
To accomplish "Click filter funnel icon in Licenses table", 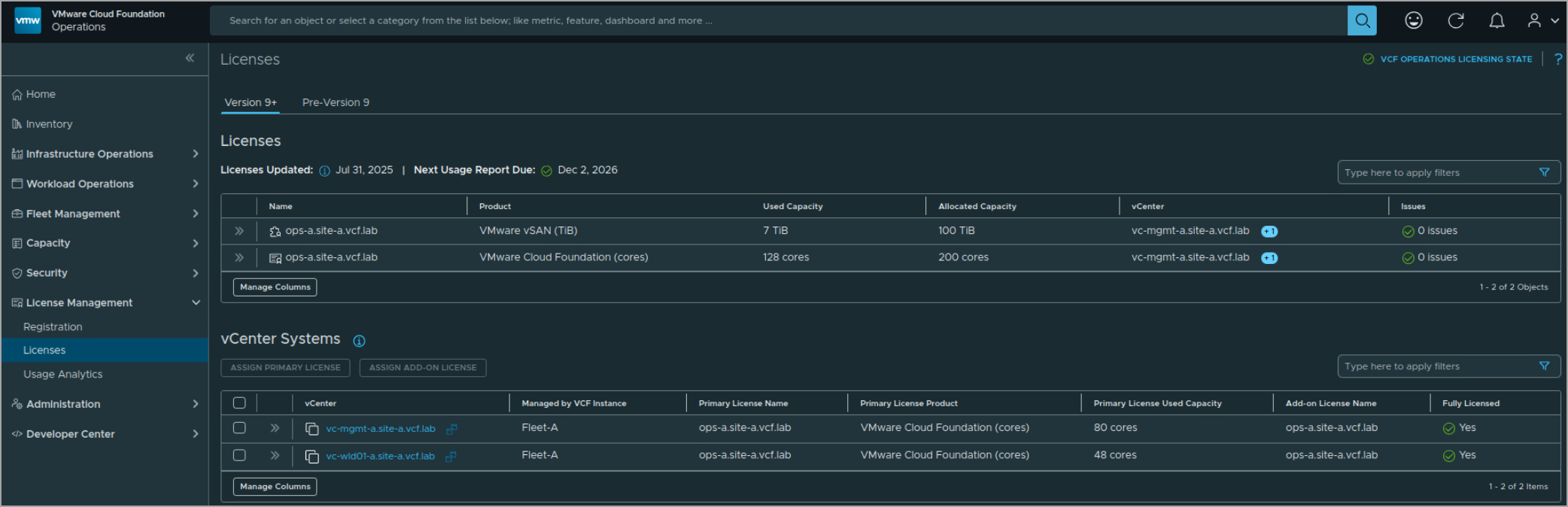I will [x=1544, y=172].
